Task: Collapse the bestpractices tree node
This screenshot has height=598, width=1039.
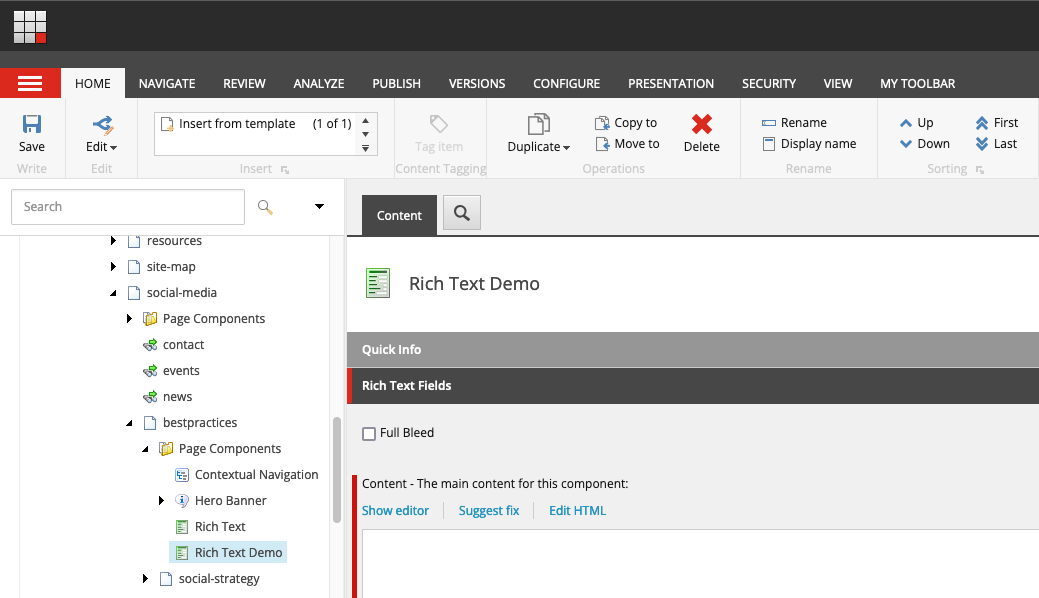Action: [128, 422]
